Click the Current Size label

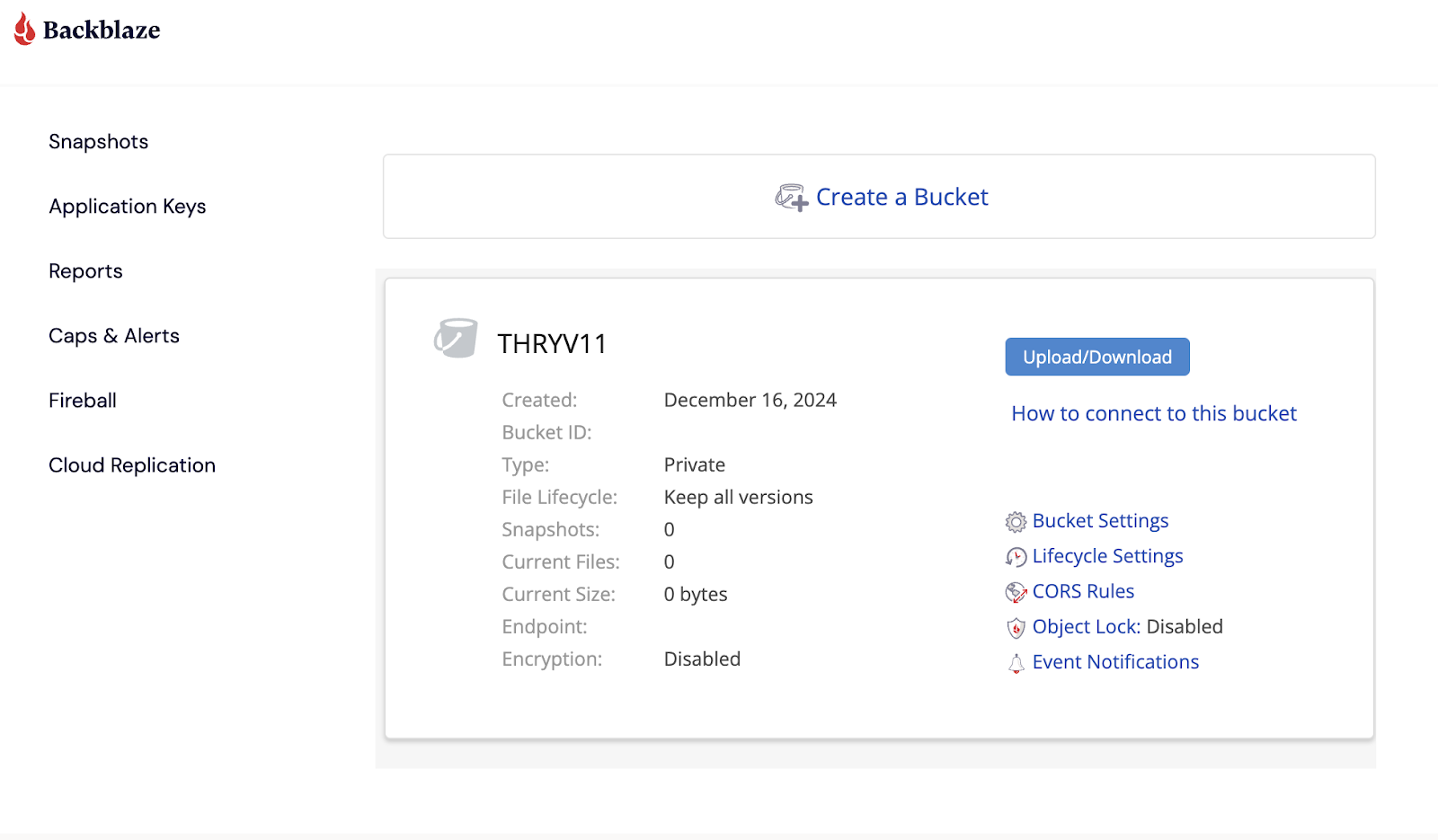(559, 594)
